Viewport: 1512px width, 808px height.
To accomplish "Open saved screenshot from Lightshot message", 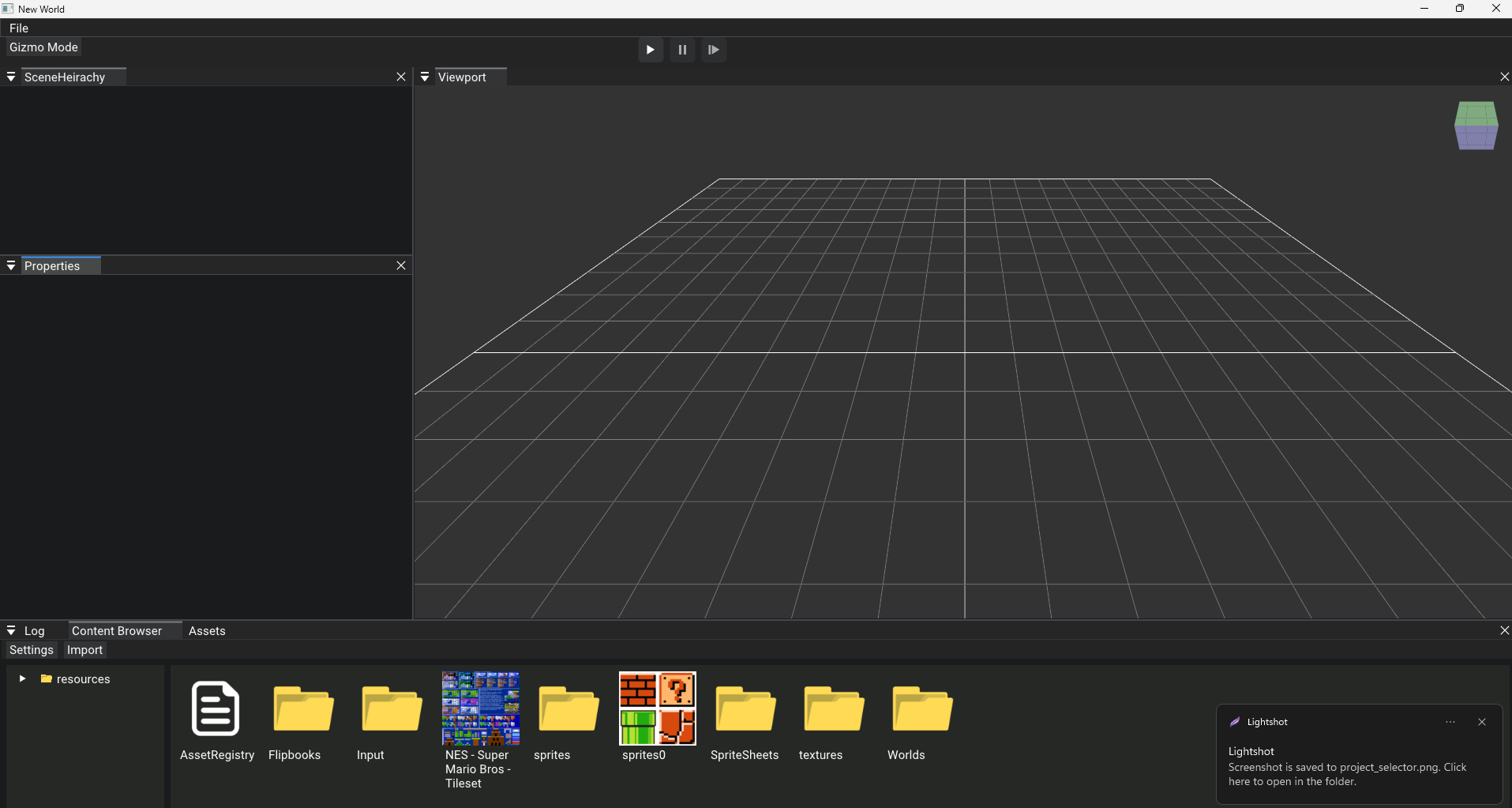I will (1347, 774).
